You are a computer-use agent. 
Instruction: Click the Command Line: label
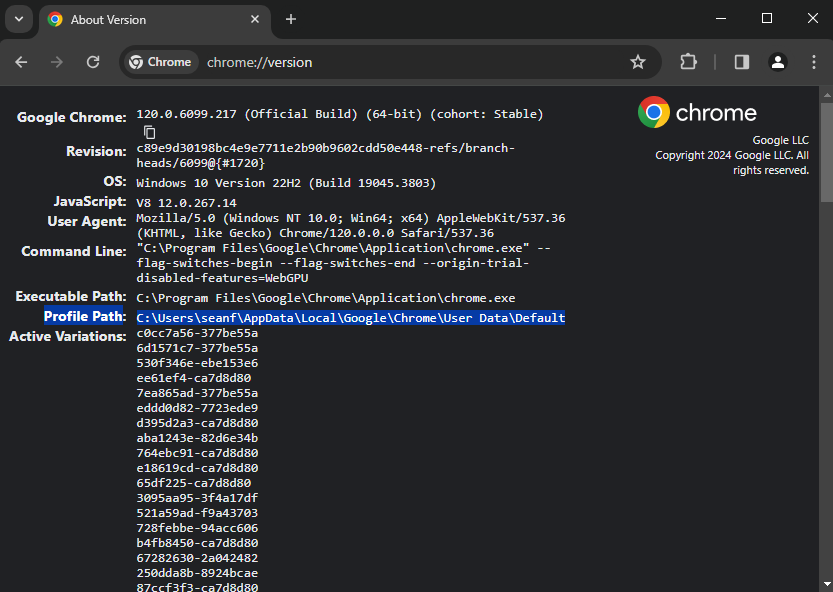(74, 251)
